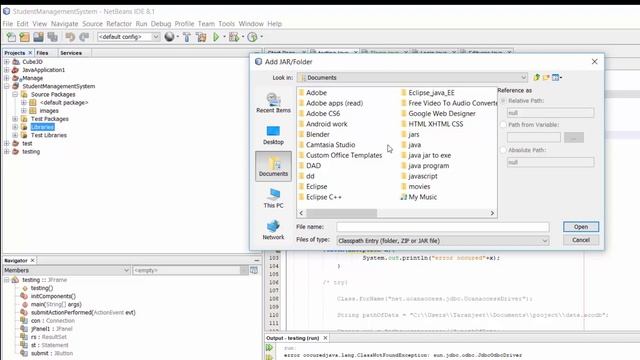Select Recent Items in dialog sidebar

[273, 102]
